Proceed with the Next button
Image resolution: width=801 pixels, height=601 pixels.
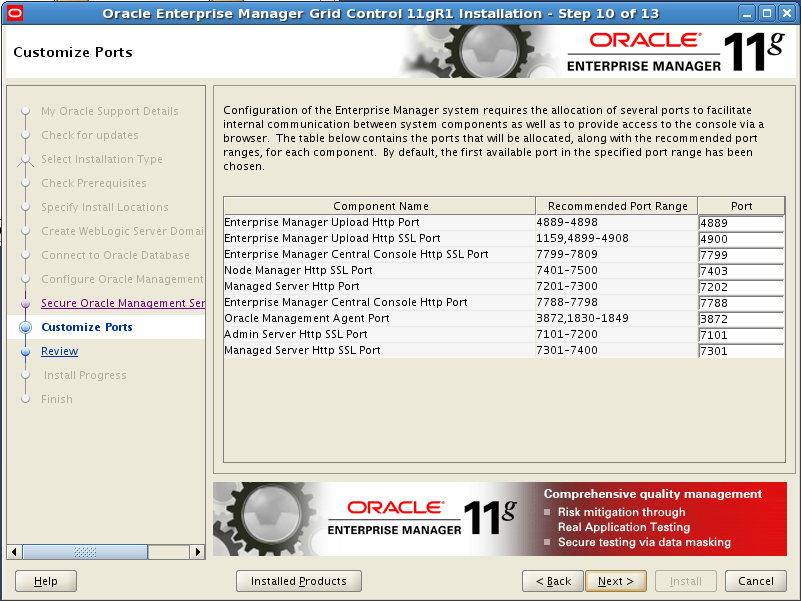tap(616, 581)
